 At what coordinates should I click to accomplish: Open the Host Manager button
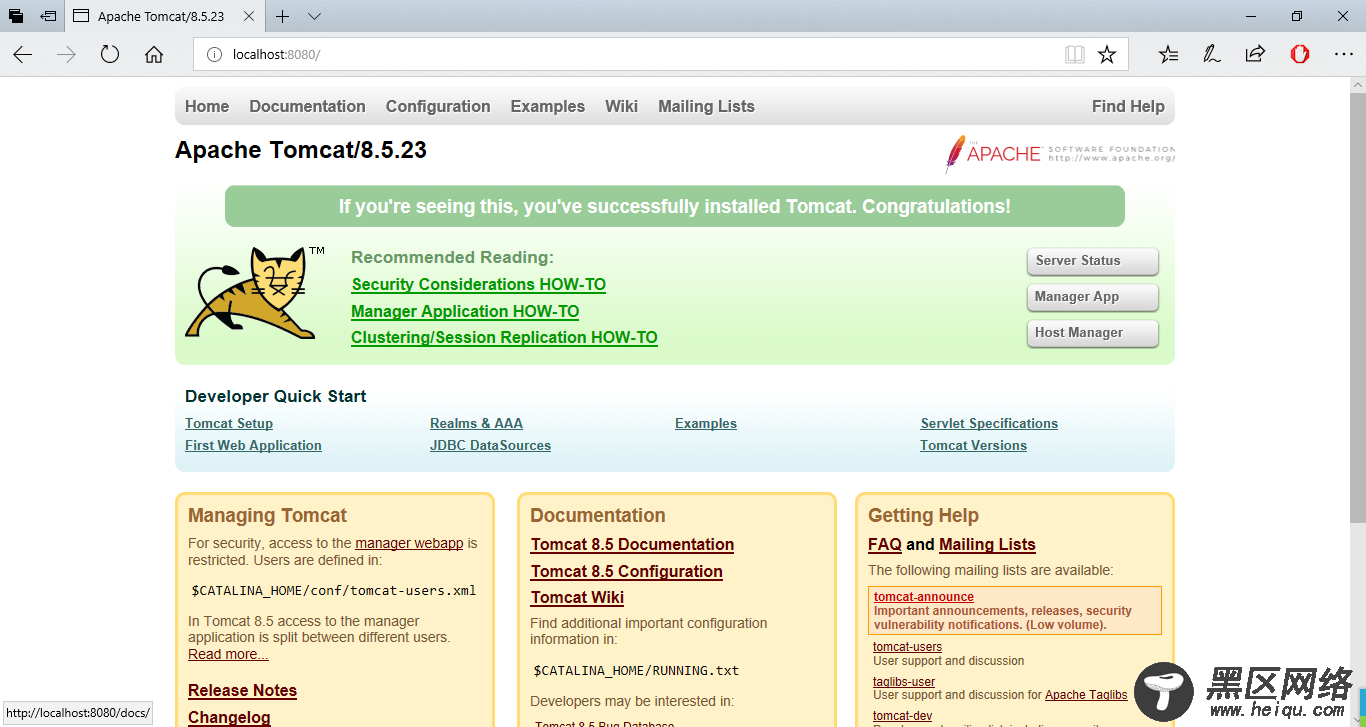pyautogui.click(x=1092, y=333)
